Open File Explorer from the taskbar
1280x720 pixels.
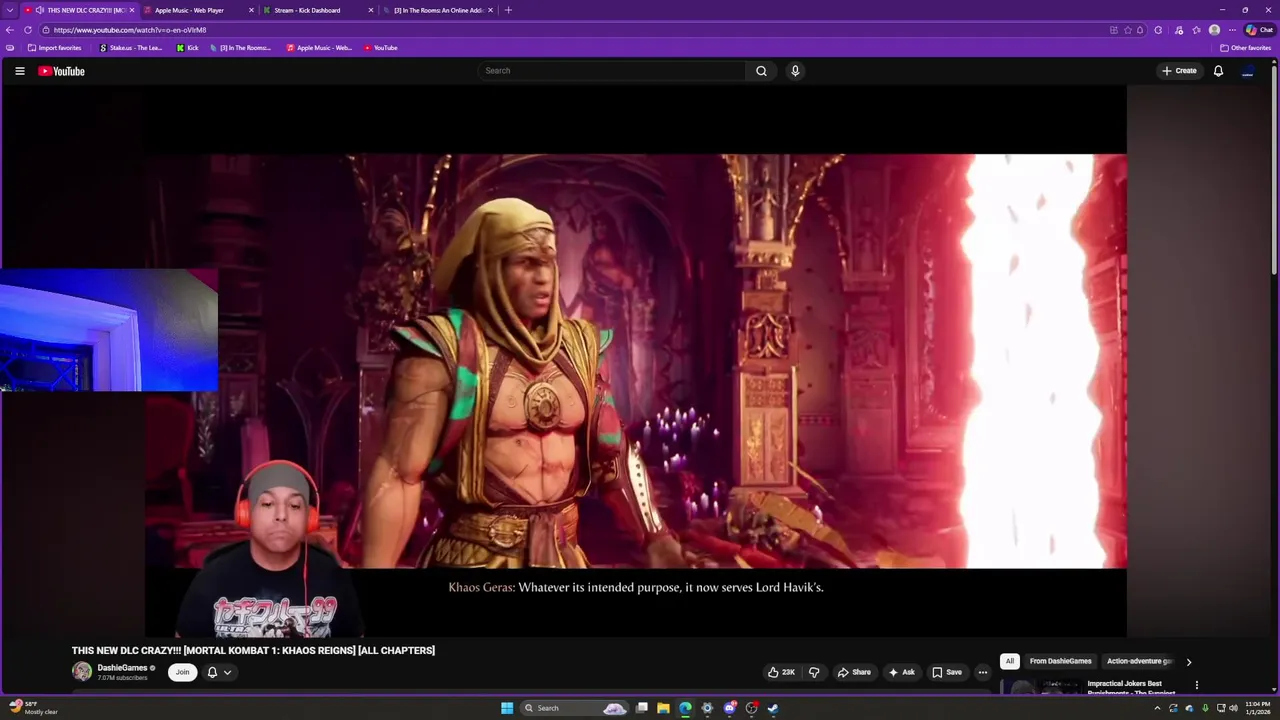tap(663, 708)
